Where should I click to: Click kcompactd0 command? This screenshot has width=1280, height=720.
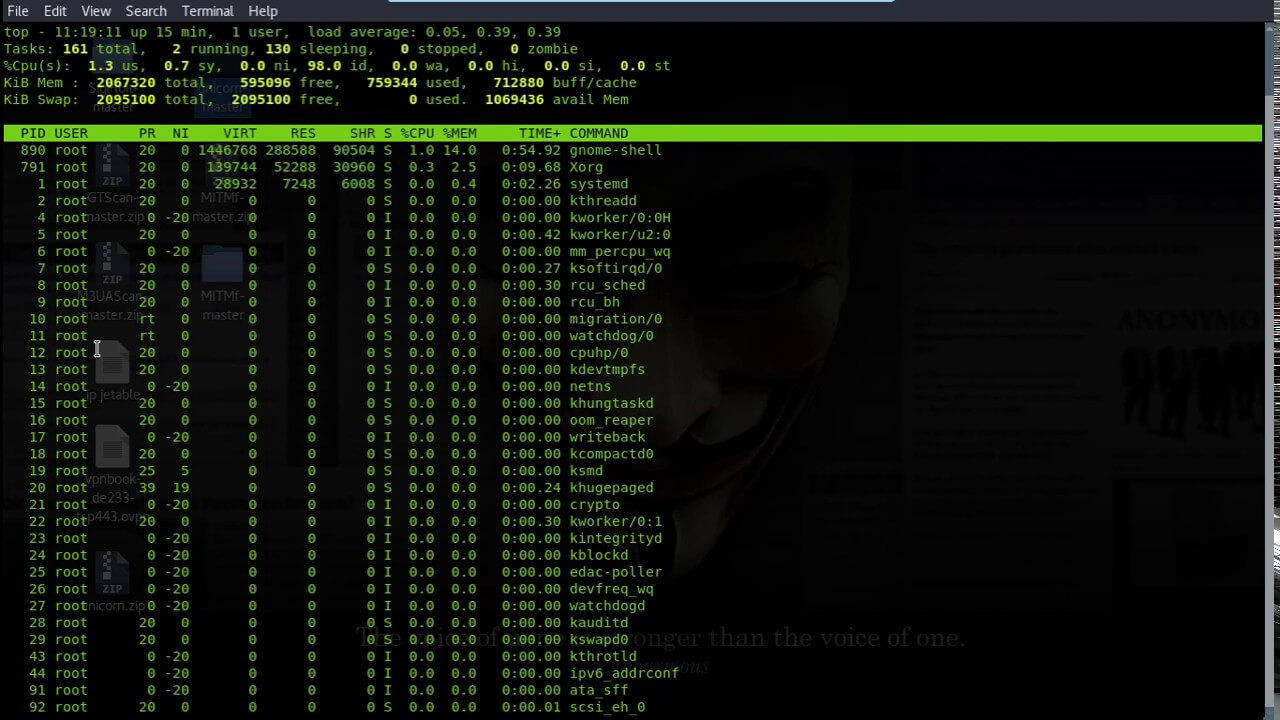point(612,454)
